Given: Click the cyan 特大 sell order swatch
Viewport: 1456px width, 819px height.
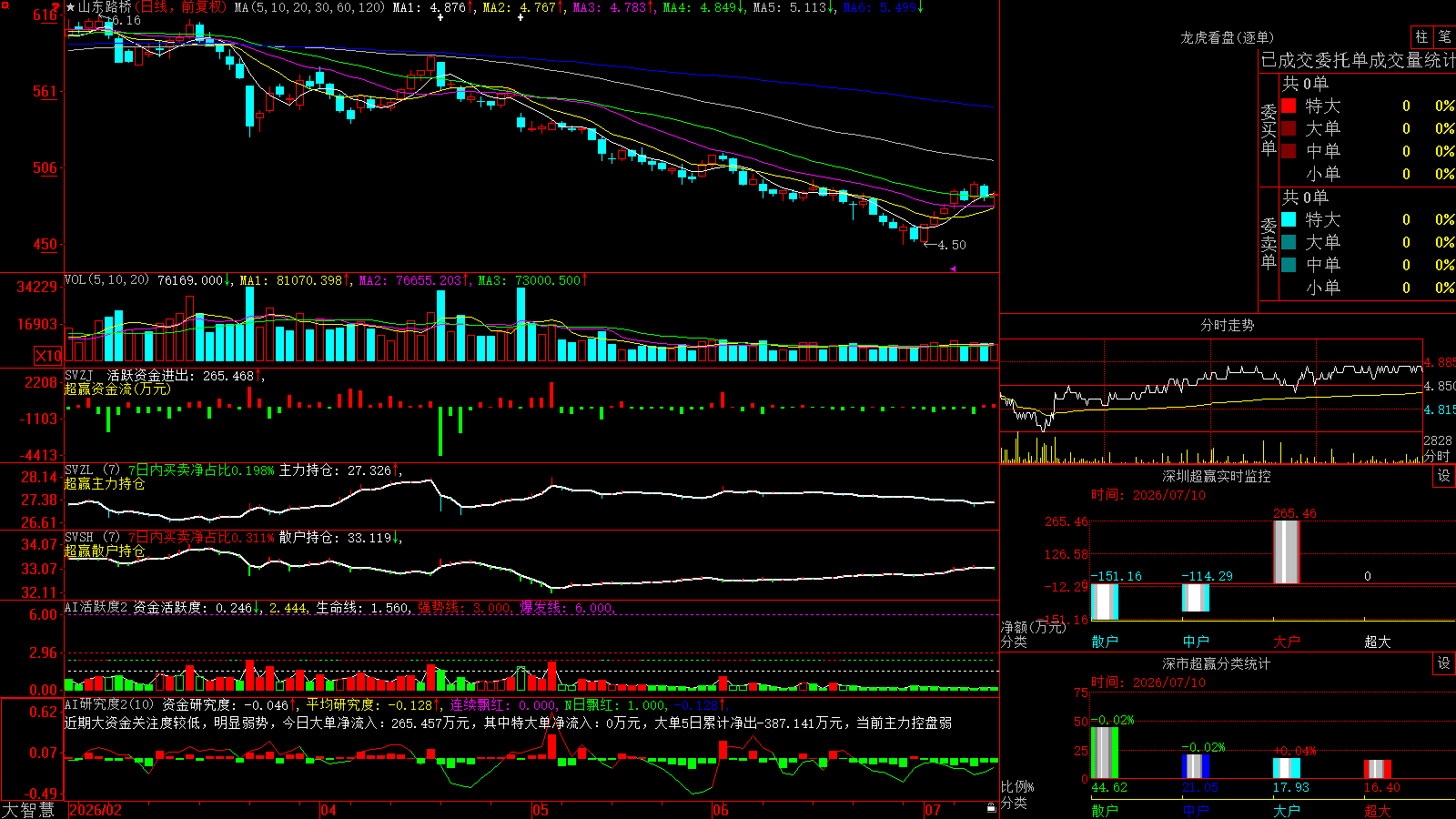Looking at the screenshot, I should click(x=1289, y=219).
